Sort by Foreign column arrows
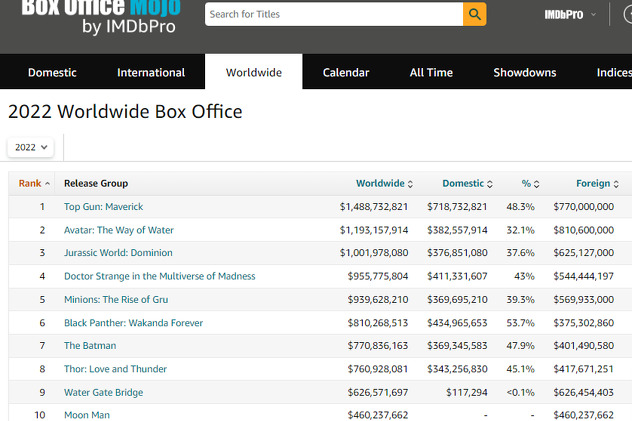Image resolution: width=632 pixels, height=421 pixels. click(x=616, y=184)
